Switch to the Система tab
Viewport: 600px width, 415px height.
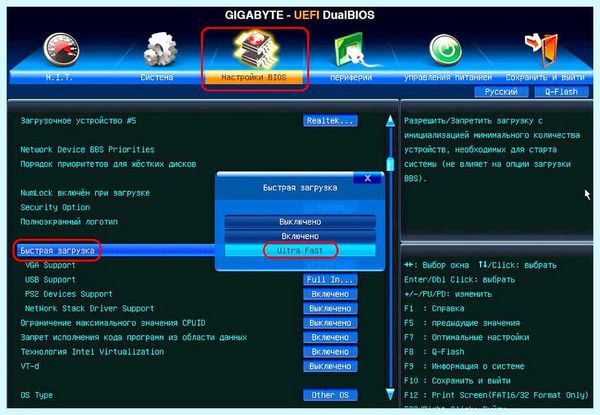coord(157,77)
